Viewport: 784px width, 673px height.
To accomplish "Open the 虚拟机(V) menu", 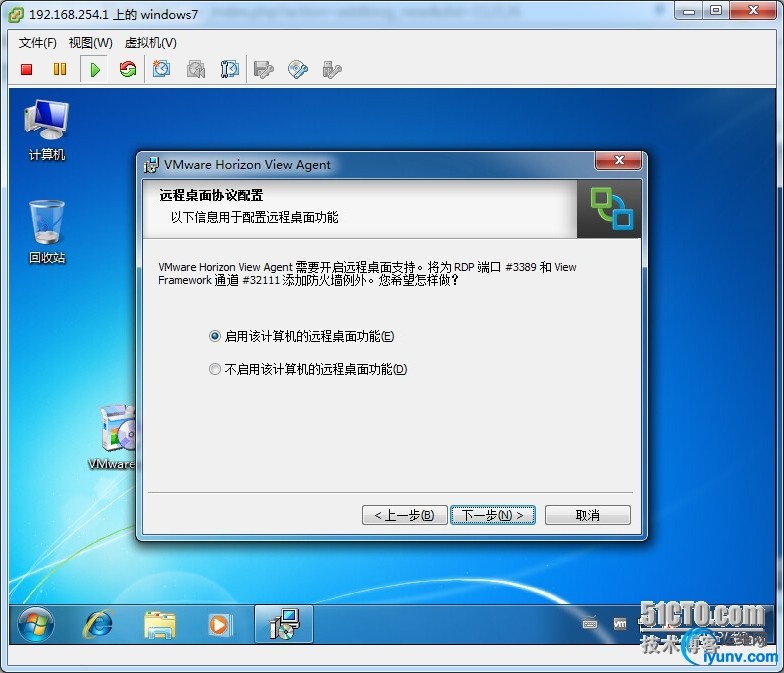I will click(150, 42).
